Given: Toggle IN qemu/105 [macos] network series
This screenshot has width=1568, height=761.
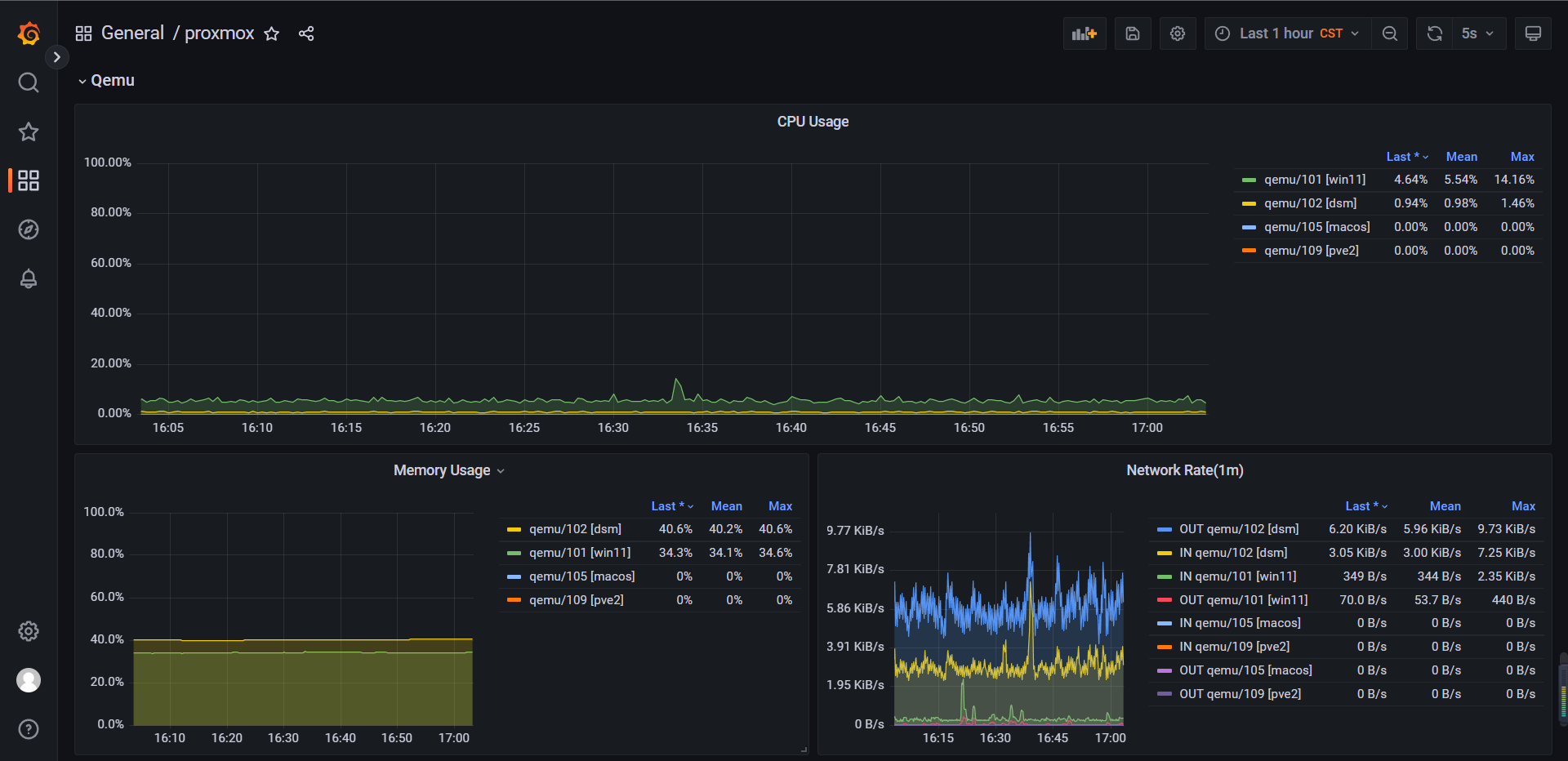Looking at the screenshot, I should pyautogui.click(x=1240, y=623).
